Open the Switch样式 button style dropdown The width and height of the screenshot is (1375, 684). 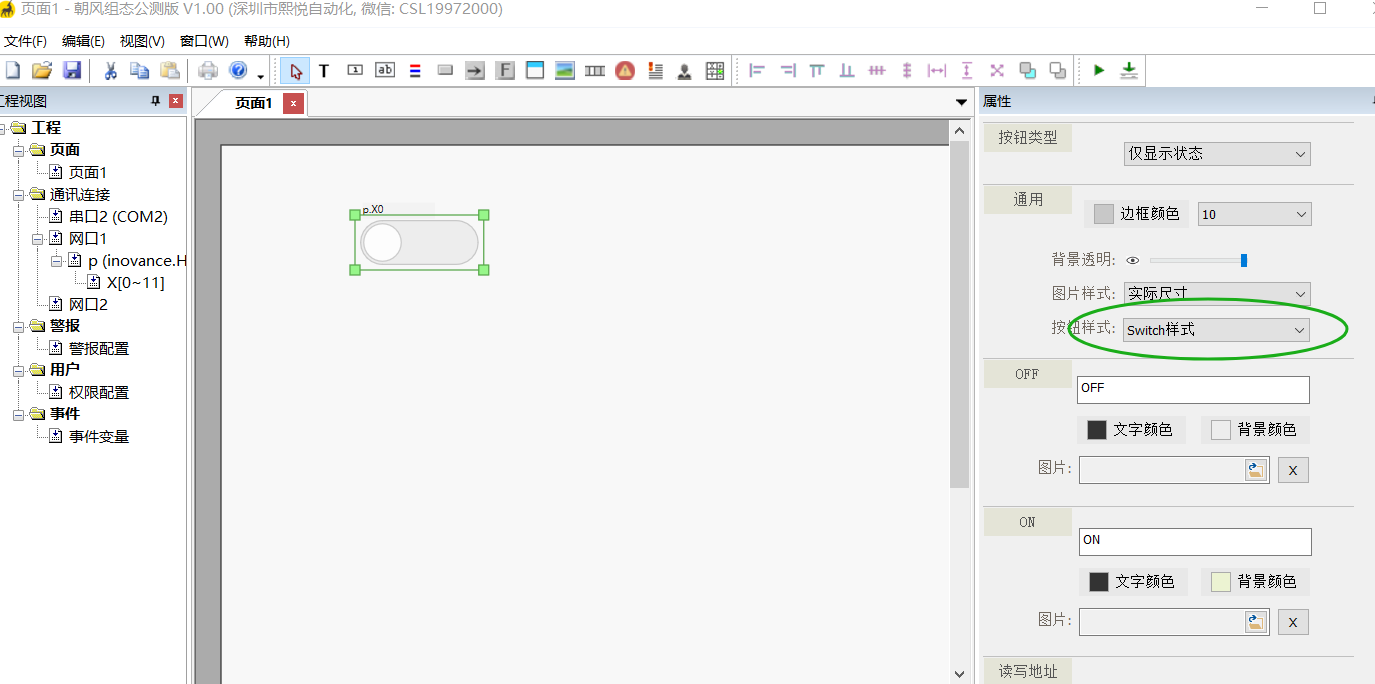coord(1217,330)
